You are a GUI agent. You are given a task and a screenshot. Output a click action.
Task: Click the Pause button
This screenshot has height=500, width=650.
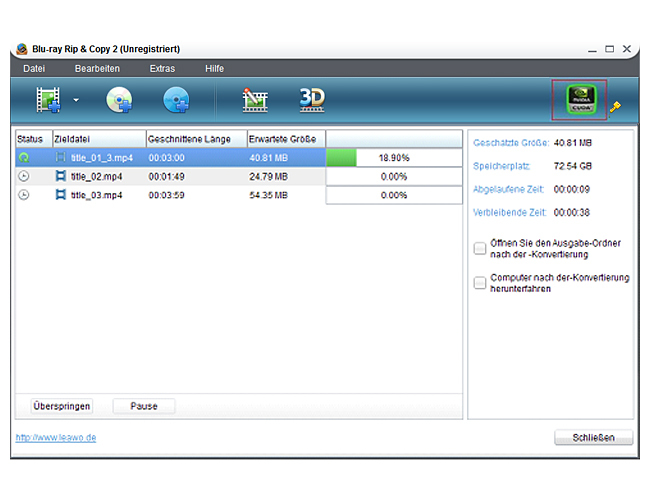coord(144,406)
